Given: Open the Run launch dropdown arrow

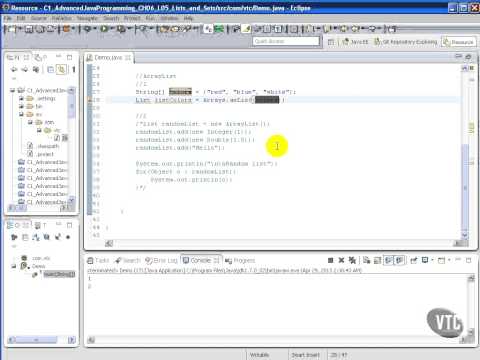Looking at the screenshot, I should 111,29.
